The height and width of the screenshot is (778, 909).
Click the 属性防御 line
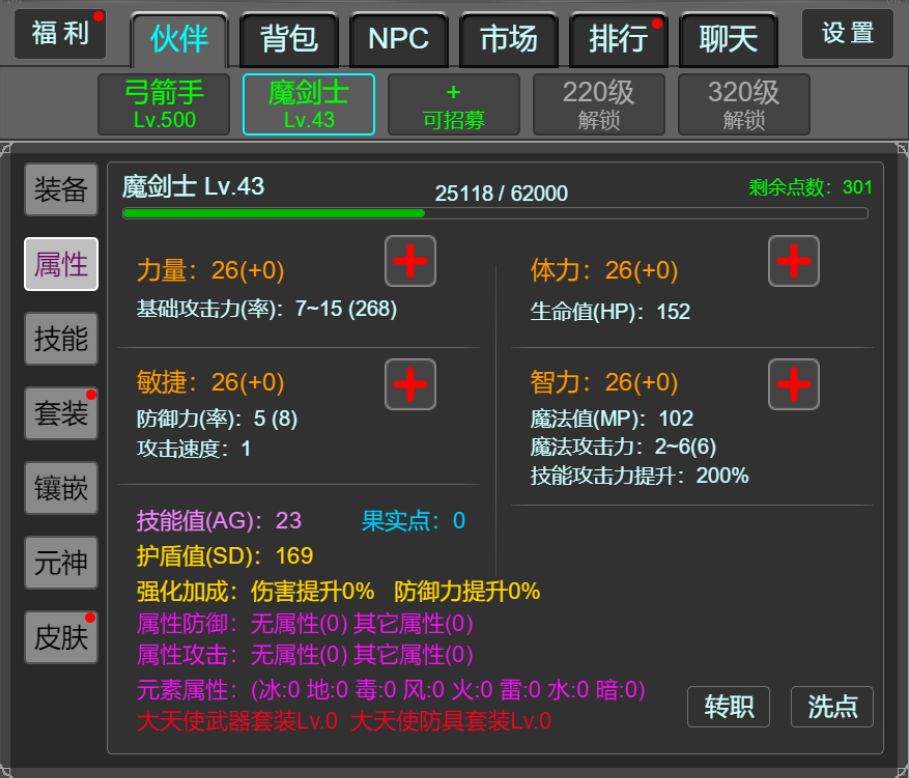305,624
